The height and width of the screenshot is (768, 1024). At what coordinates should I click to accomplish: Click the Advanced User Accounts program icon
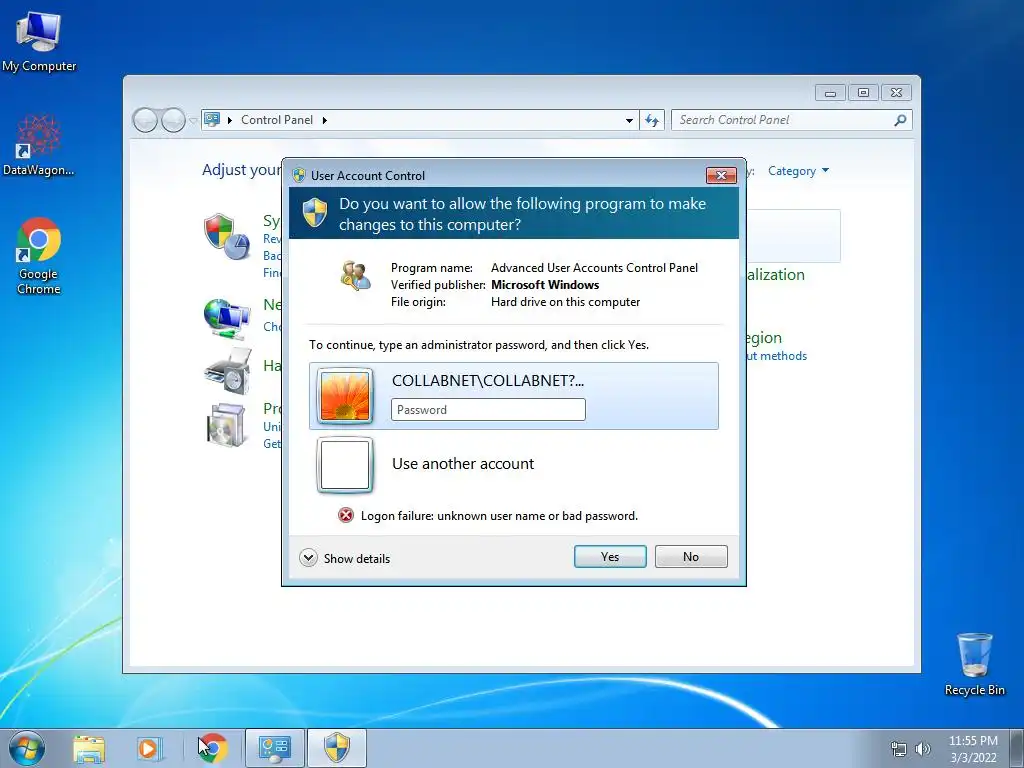[x=355, y=276]
